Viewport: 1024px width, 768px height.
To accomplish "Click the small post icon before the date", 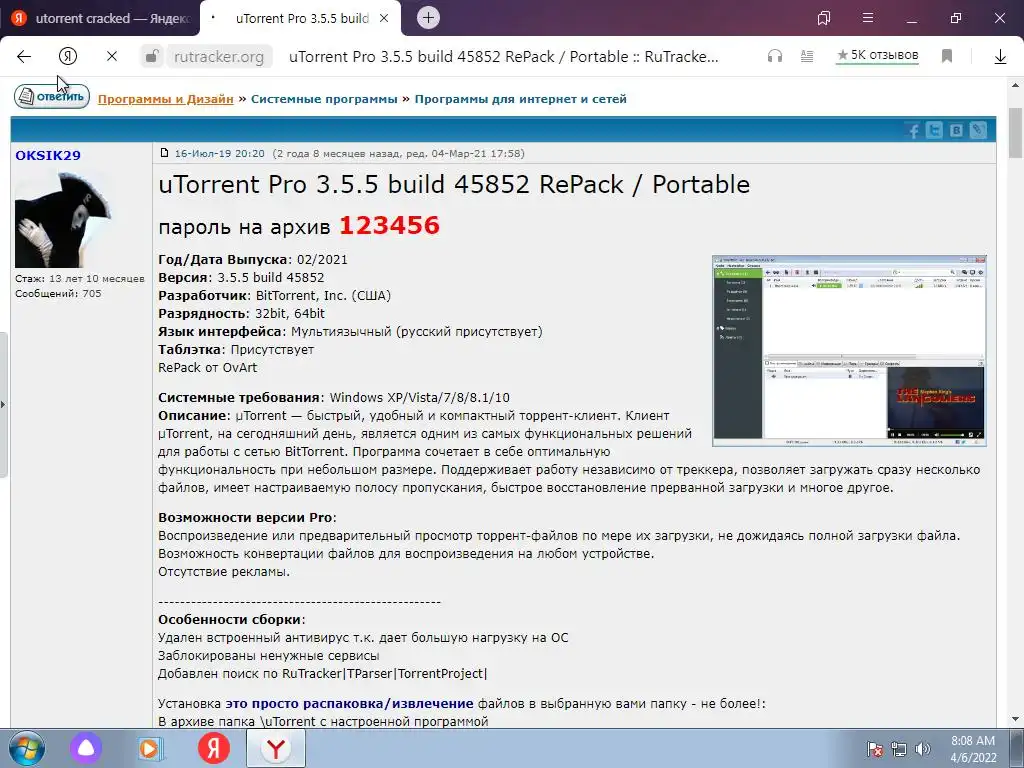I will pos(165,153).
